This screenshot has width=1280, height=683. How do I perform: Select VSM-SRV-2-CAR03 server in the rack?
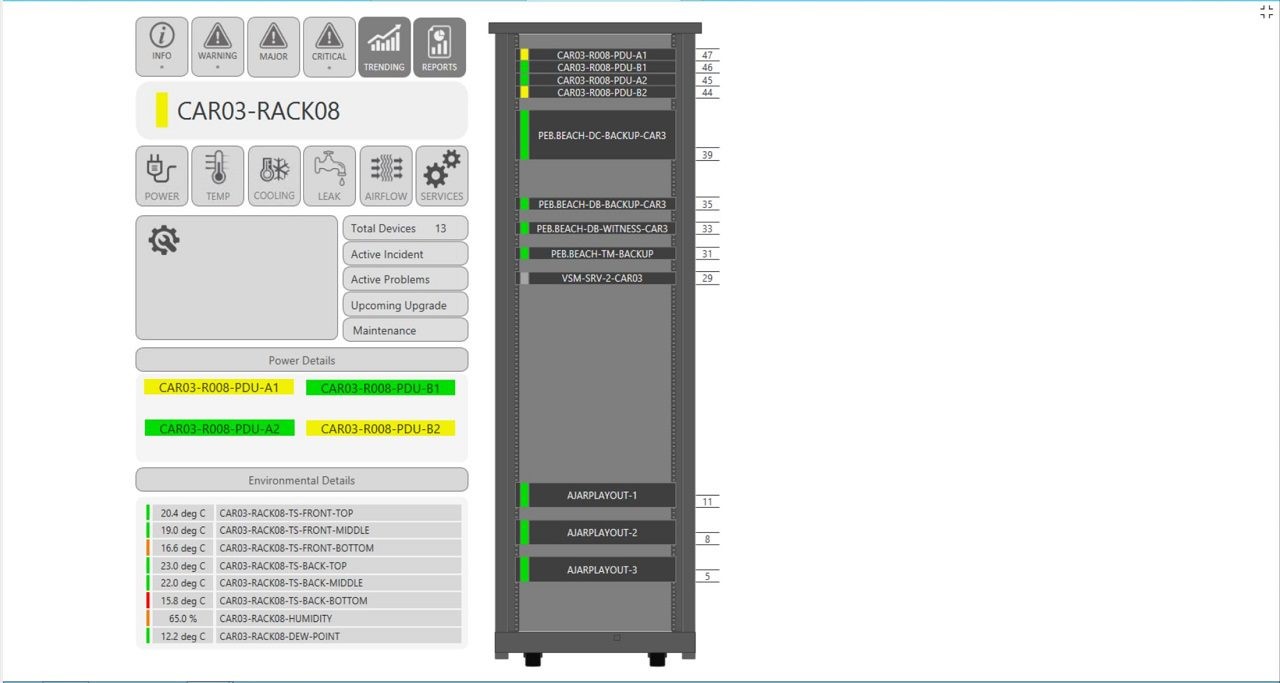(x=597, y=278)
